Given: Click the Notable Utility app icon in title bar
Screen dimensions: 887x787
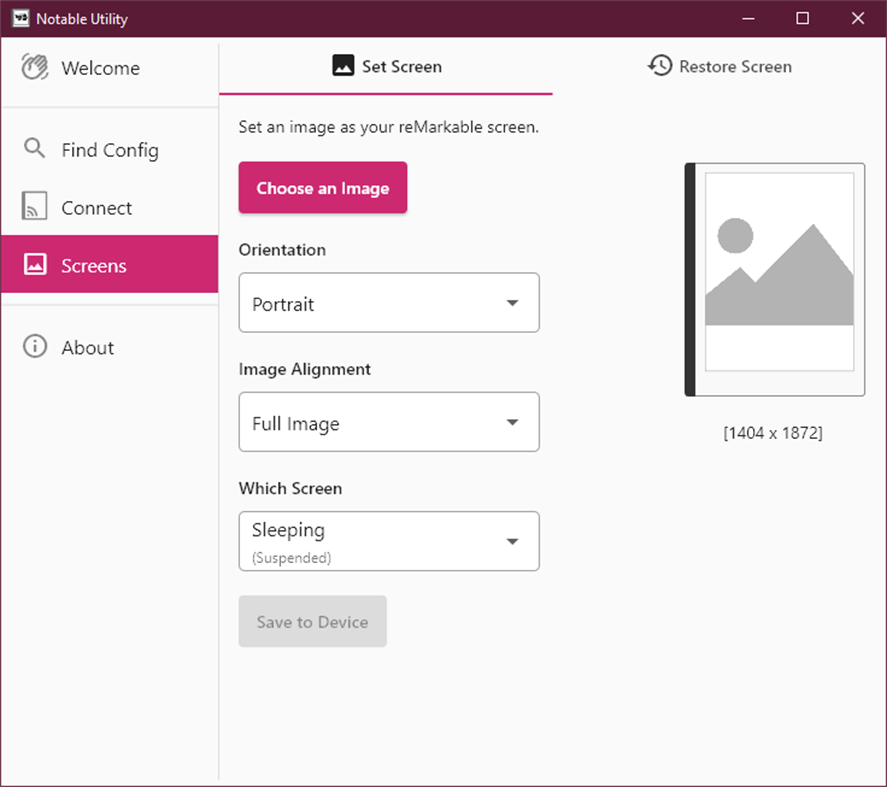Looking at the screenshot, I should point(20,18).
